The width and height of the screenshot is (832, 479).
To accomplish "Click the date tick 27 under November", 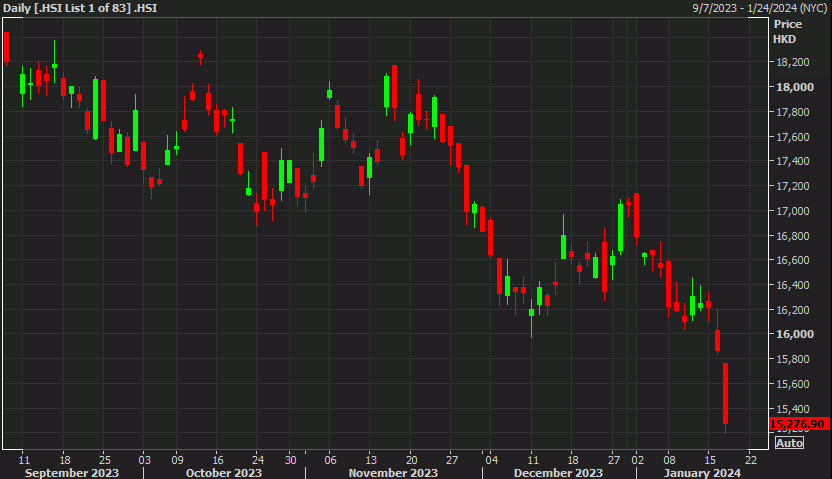I will [x=452, y=460].
